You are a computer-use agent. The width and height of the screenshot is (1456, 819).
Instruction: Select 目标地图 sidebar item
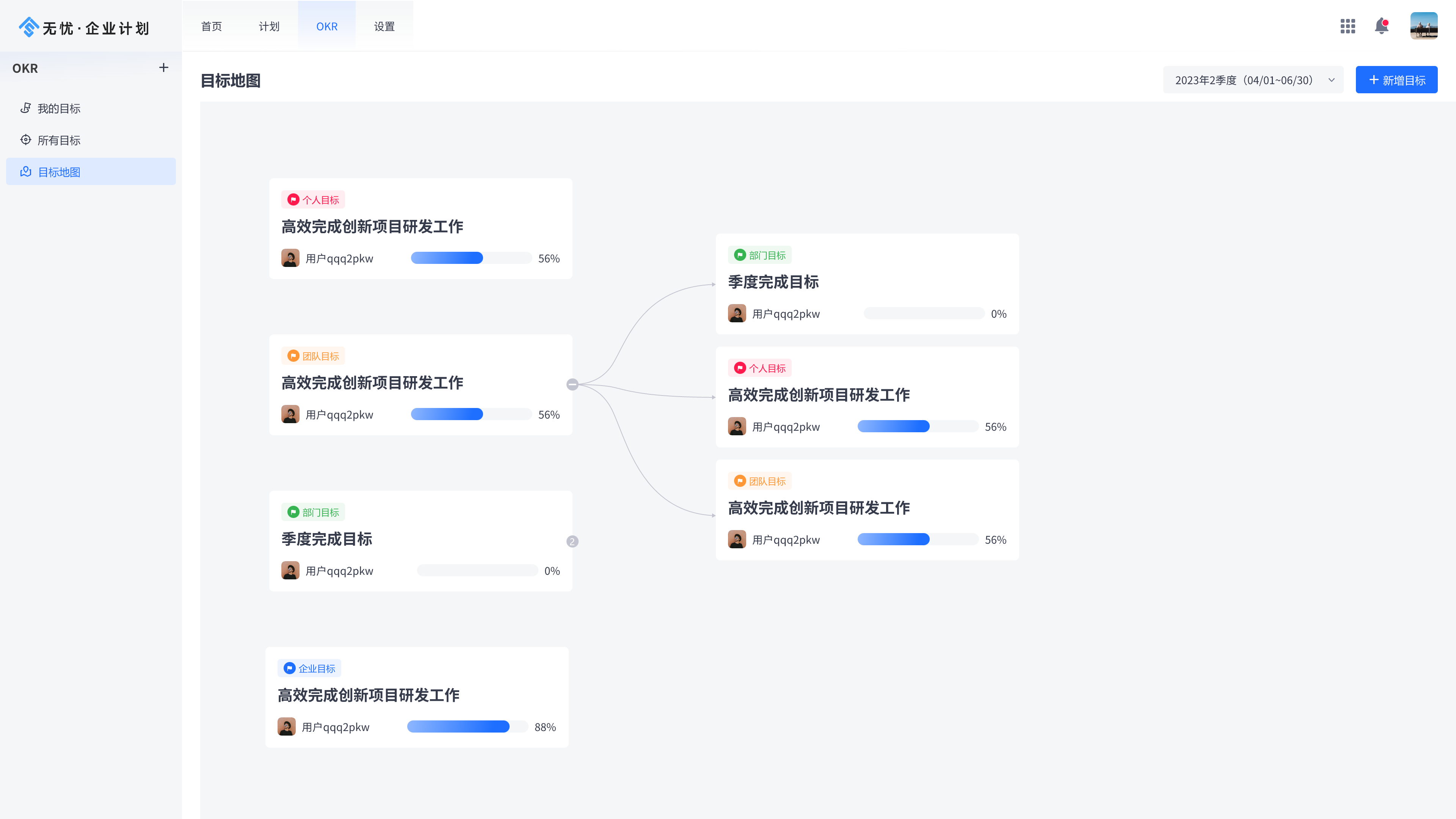pyautogui.click(x=59, y=172)
